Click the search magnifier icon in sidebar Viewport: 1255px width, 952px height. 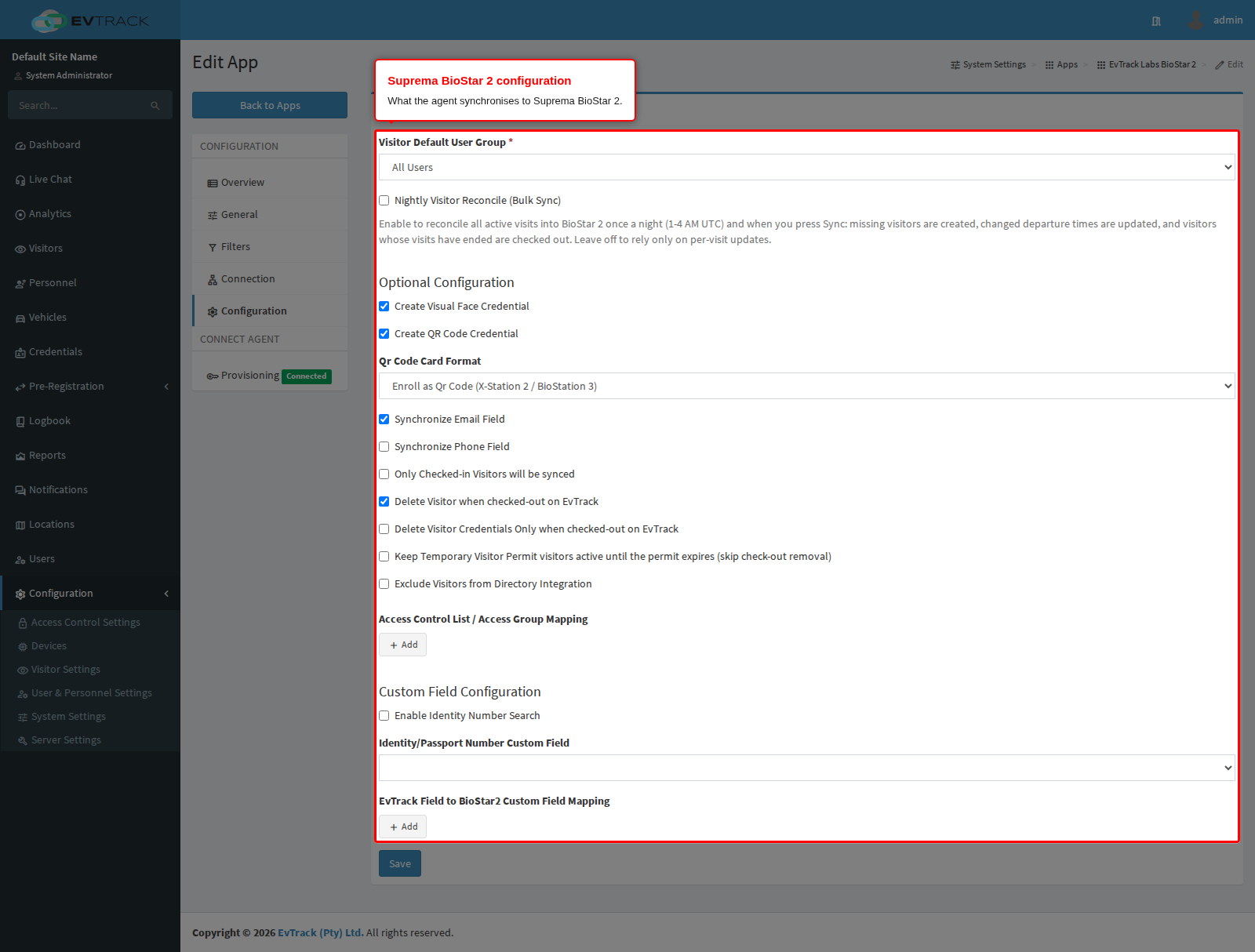coord(155,106)
